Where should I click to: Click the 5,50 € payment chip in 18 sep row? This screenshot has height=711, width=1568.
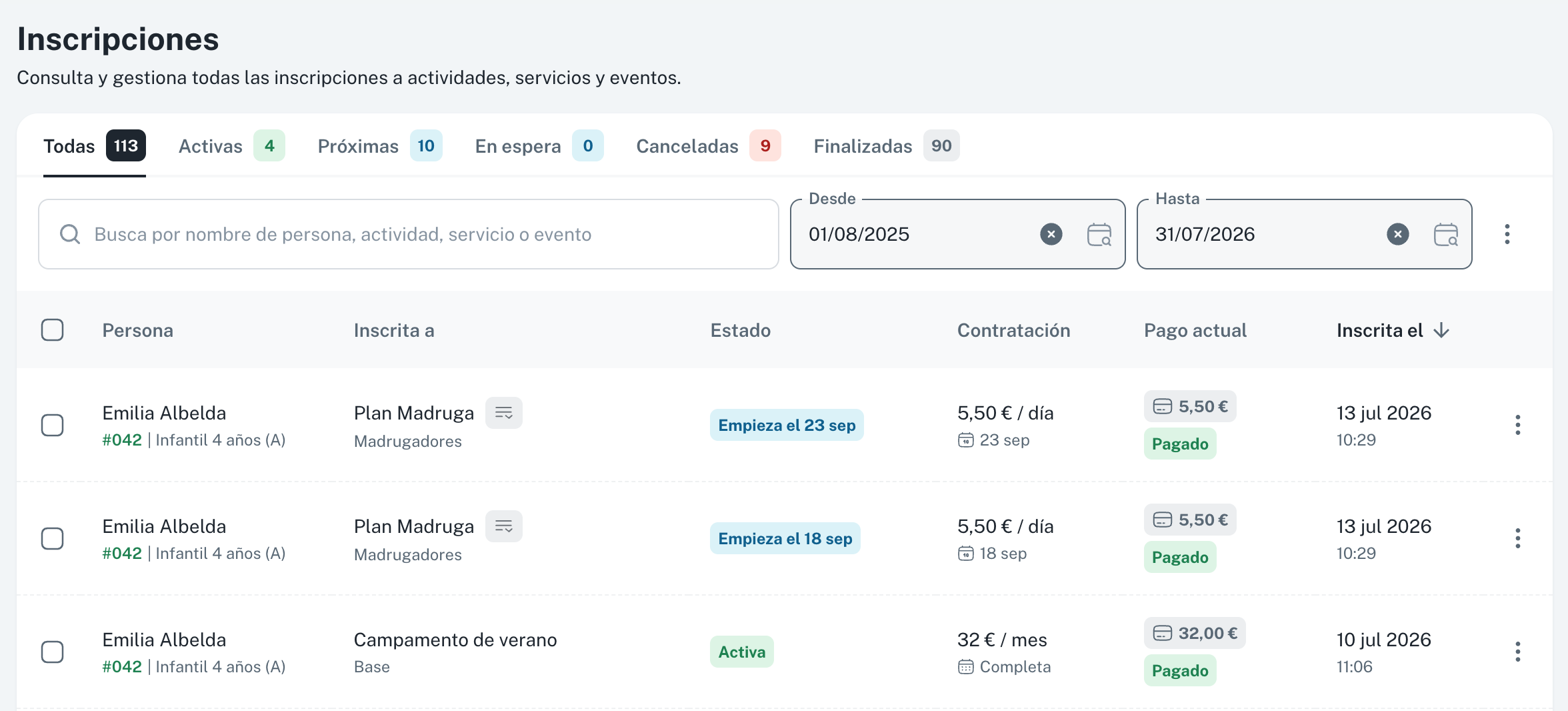pyautogui.click(x=1190, y=520)
